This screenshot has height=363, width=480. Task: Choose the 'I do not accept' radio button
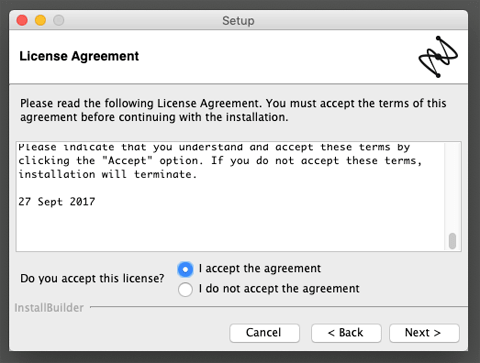point(185,289)
